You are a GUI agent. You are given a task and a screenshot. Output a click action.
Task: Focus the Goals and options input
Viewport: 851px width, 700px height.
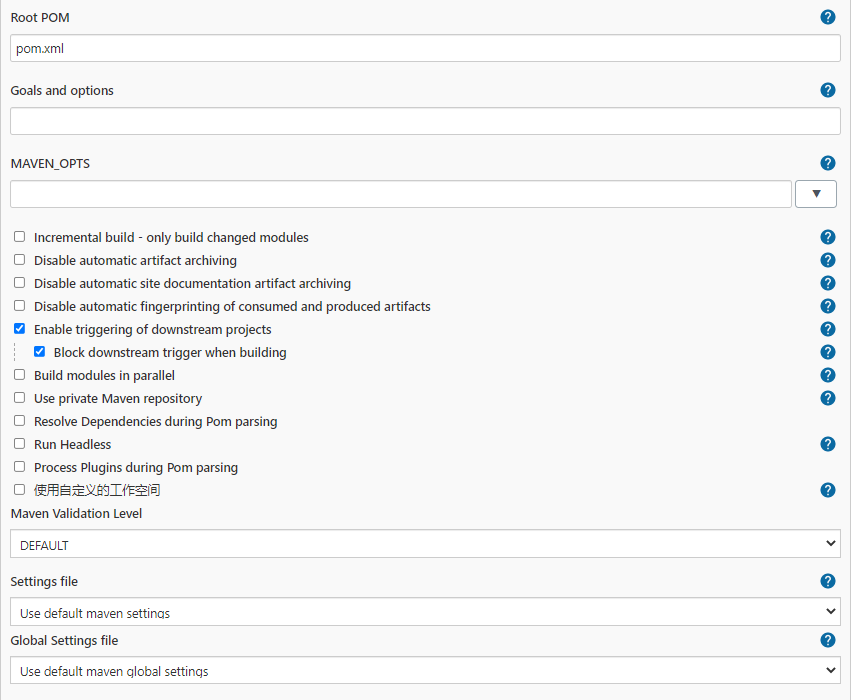(x=426, y=121)
